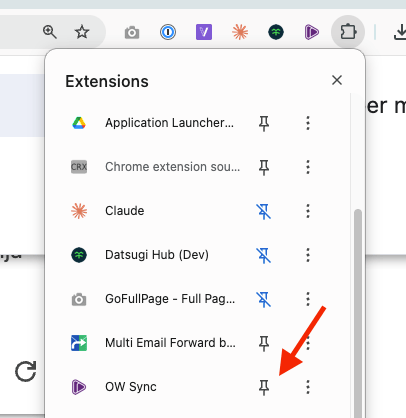Open GoFullPage camera icon in toolbar
Viewport: 406px width, 418px height.
coord(132,33)
